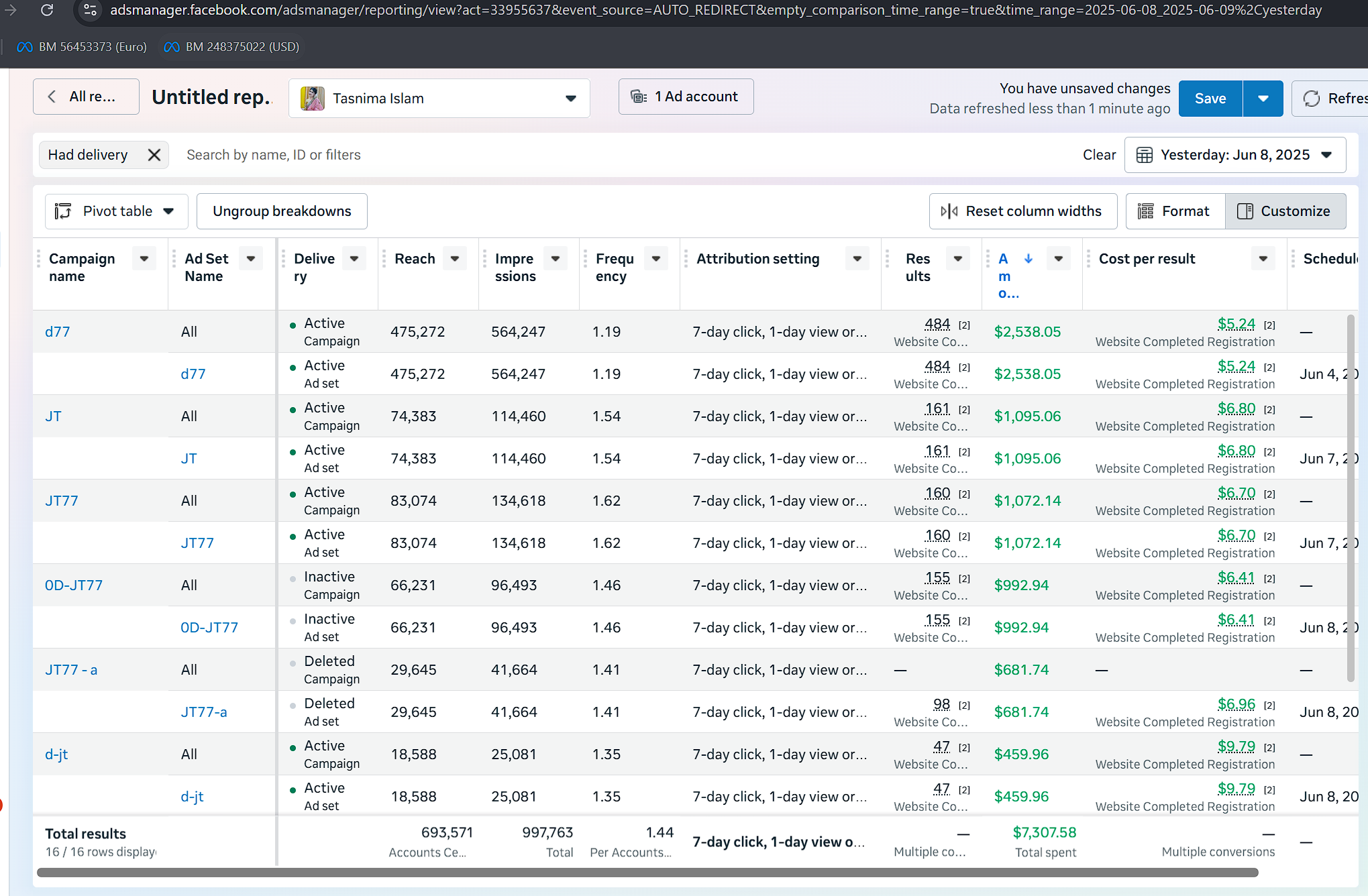Expand the Save button dropdown arrow
The image size is (1368, 896).
pyautogui.click(x=1263, y=99)
